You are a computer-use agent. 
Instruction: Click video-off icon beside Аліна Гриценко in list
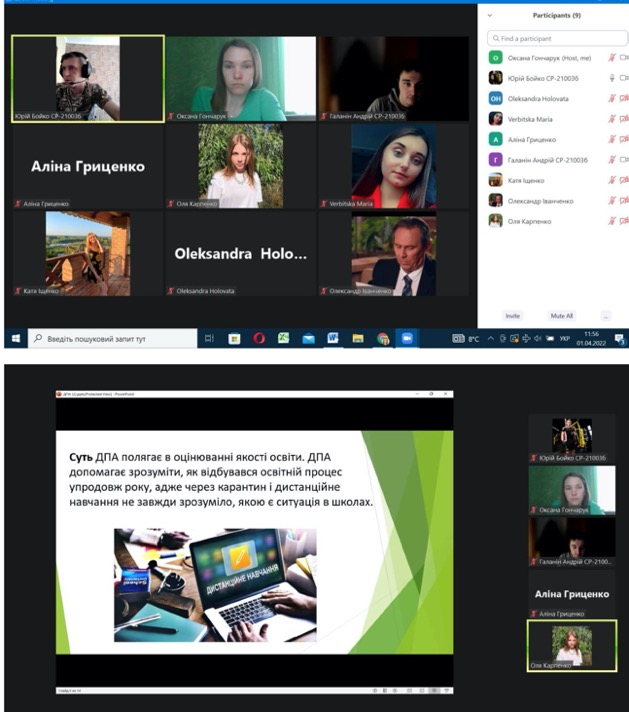624,139
